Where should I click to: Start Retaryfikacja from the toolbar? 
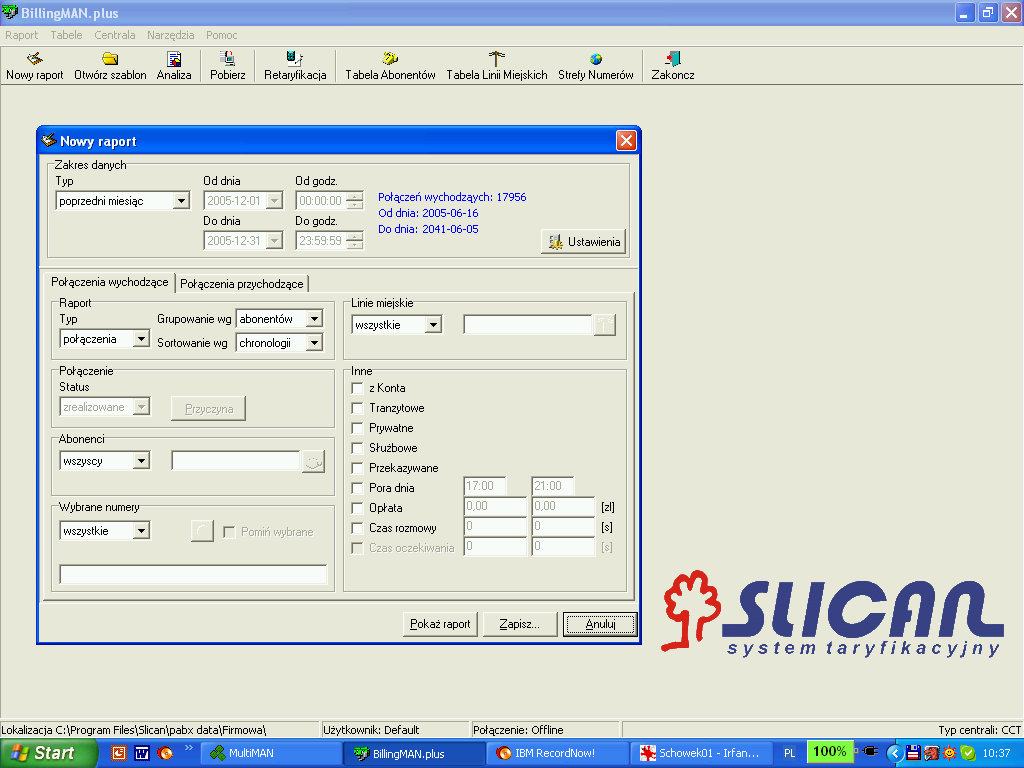pos(295,66)
